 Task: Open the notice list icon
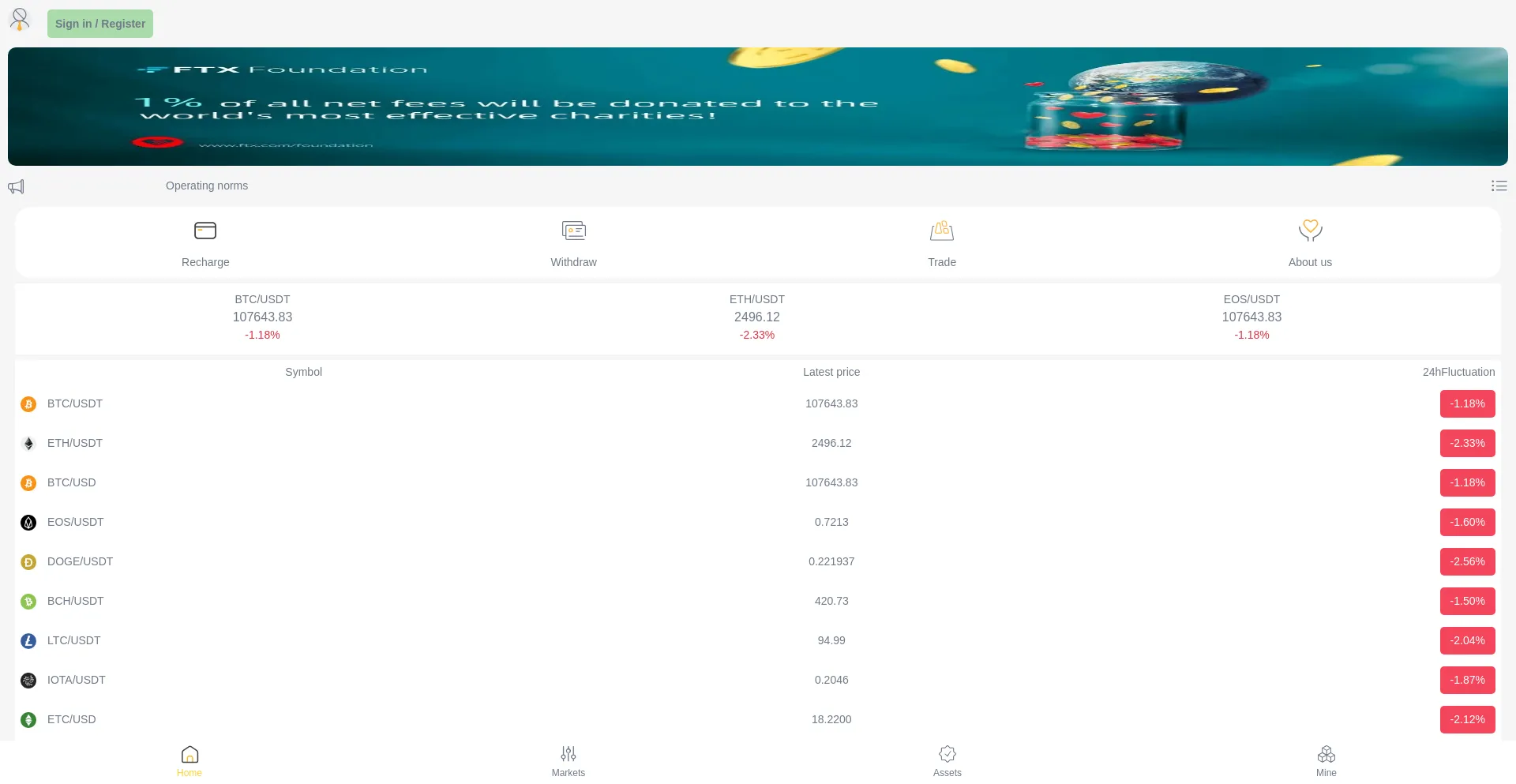(x=1499, y=186)
